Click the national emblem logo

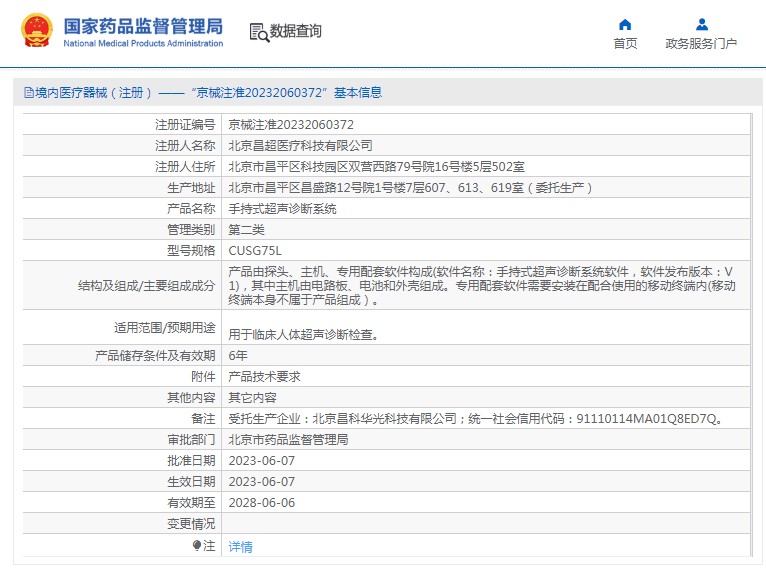point(37,31)
